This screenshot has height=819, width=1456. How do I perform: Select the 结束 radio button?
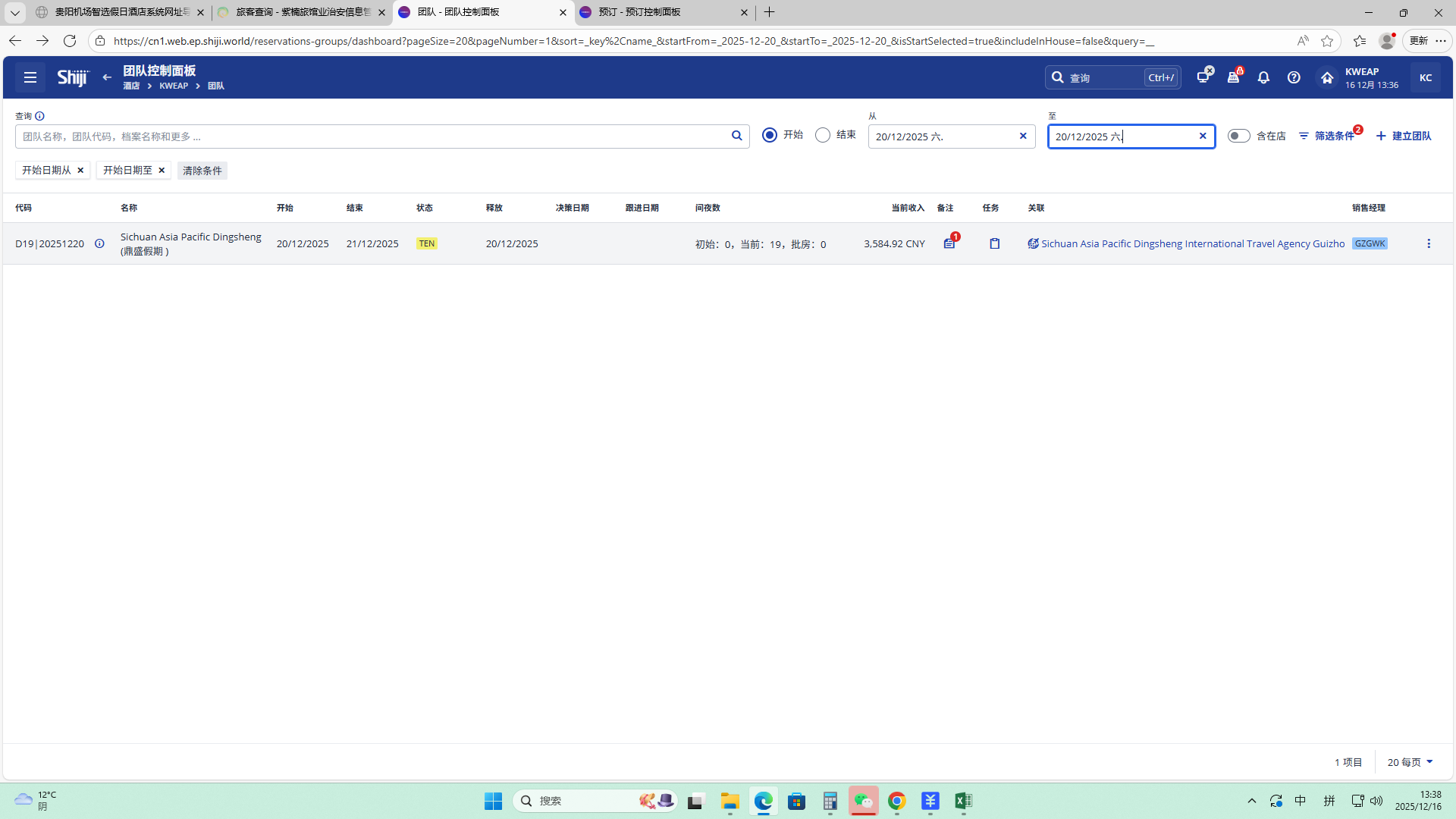(823, 135)
